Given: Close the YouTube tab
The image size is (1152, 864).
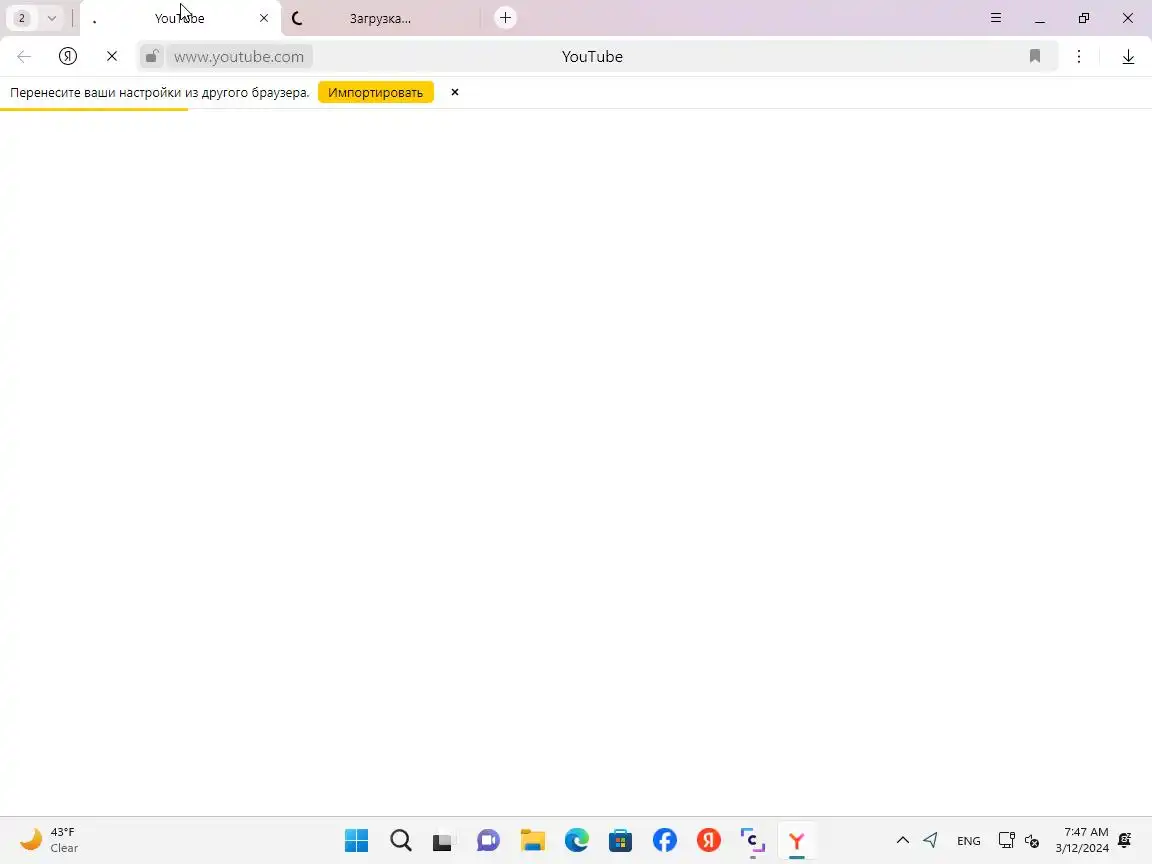Looking at the screenshot, I should [264, 18].
